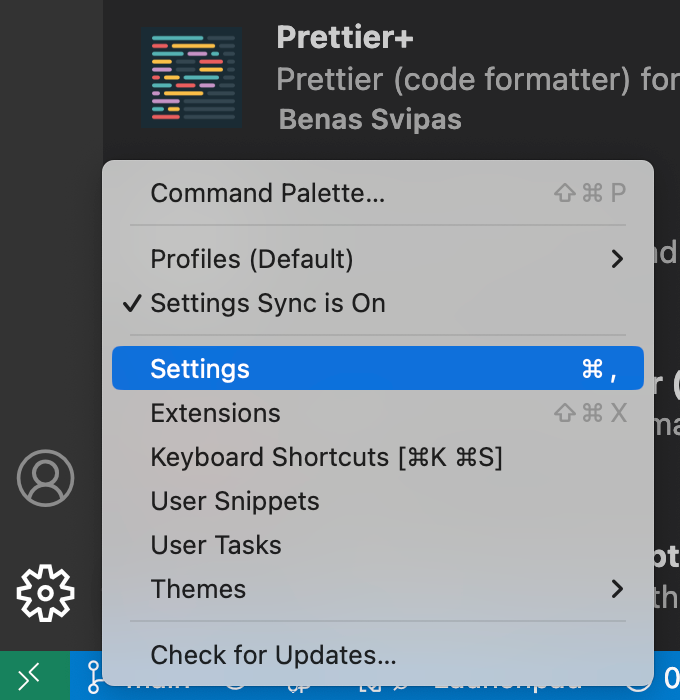This screenshot has height=700, width=680.
Task: Open the Profiles (Default) menu entry
Action: click(252, 260)
